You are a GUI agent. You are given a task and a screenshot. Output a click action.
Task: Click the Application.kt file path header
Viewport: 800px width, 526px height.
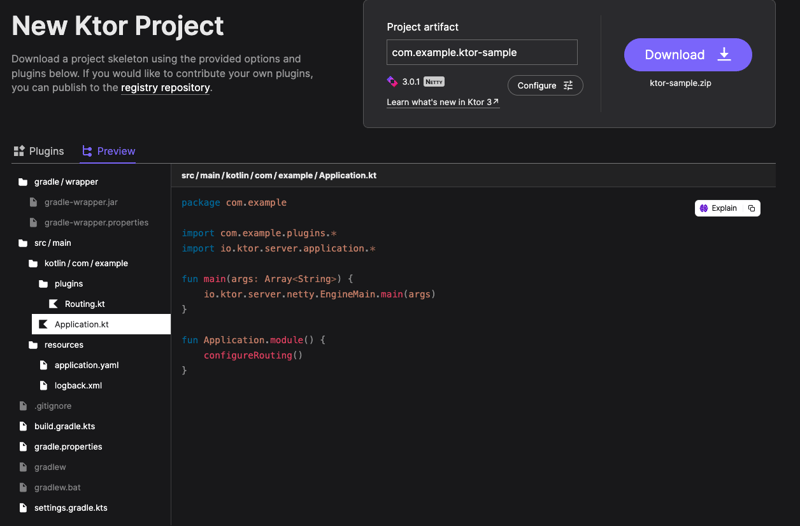[x=279, y=176]
